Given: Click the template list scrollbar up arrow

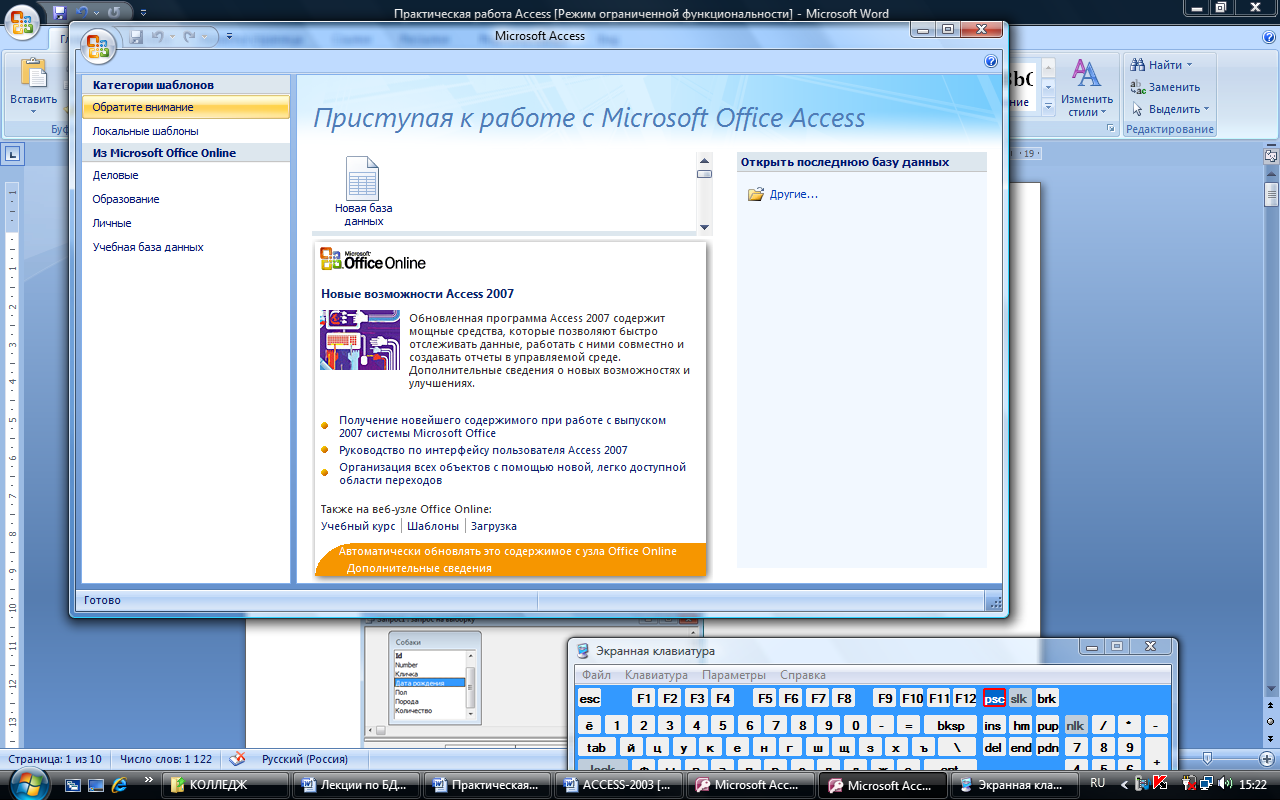Looking at the screenshot, I should pos(704,161).
